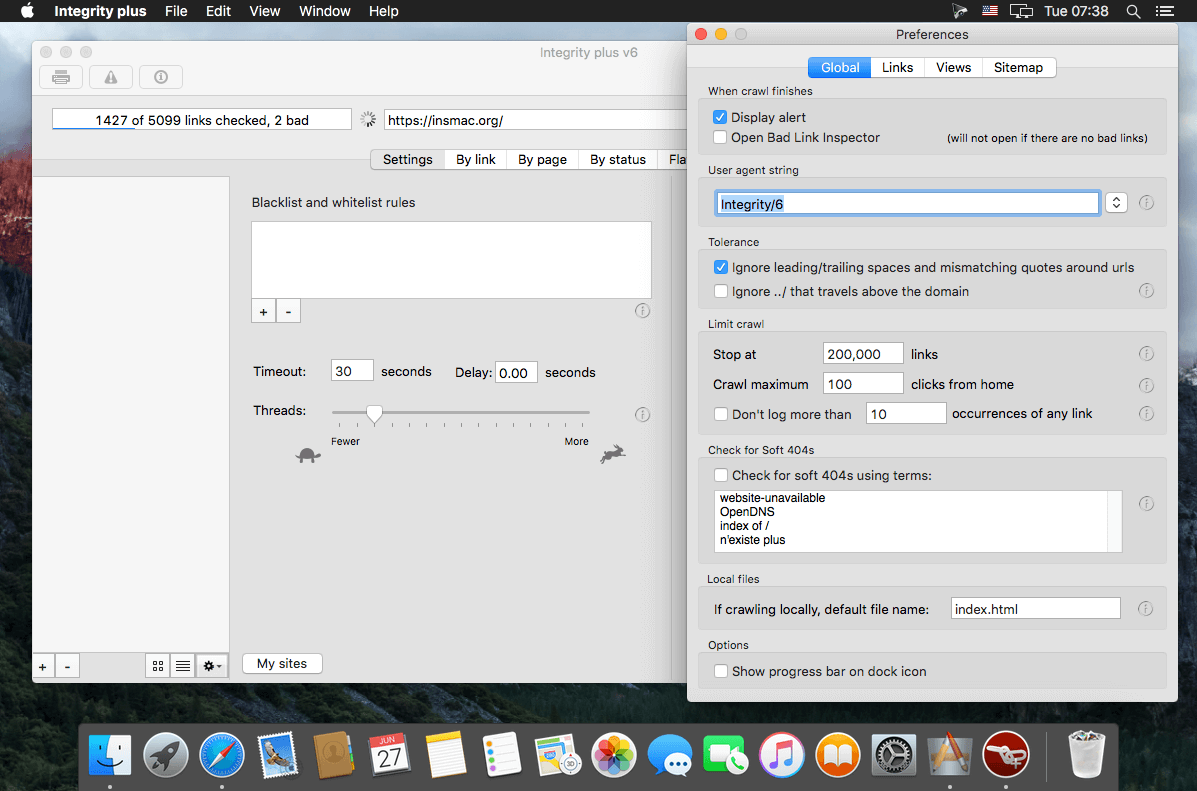This screenshot has width=1197, height=791.
Task: Uncheck Display alert checkbox
Action: [x=720, y=118]
